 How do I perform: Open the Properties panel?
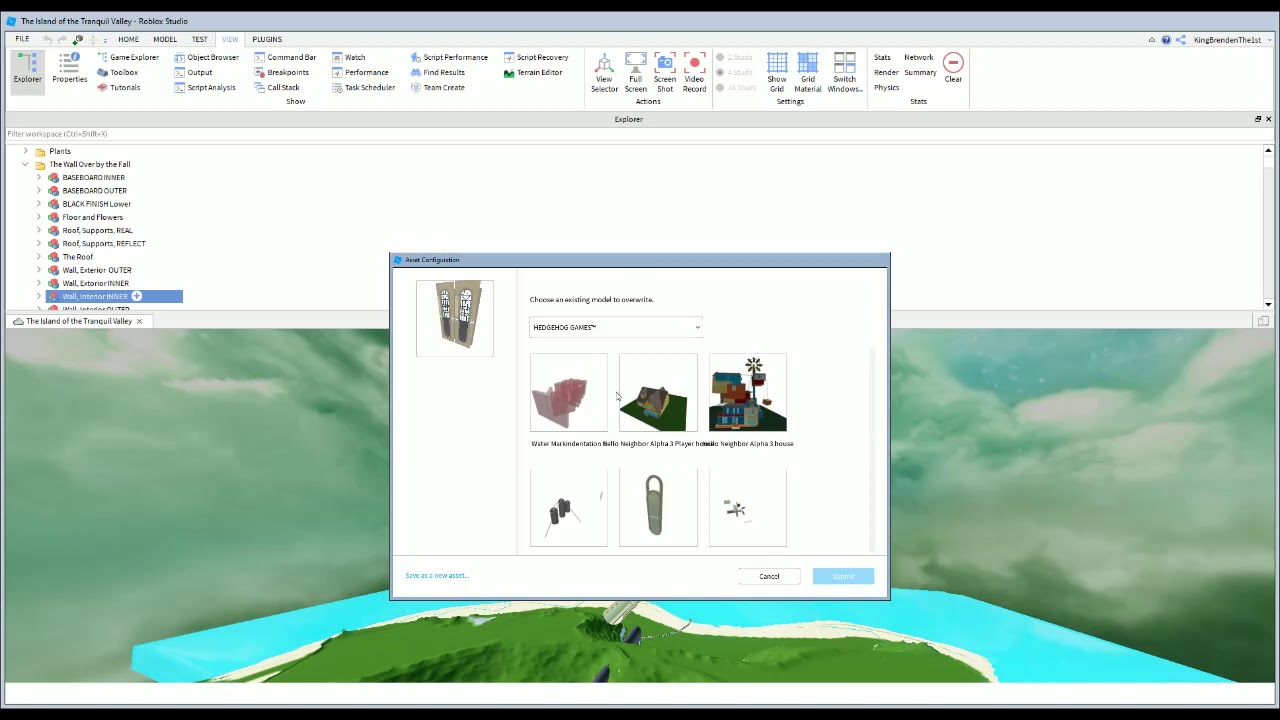tap(69, 70)
